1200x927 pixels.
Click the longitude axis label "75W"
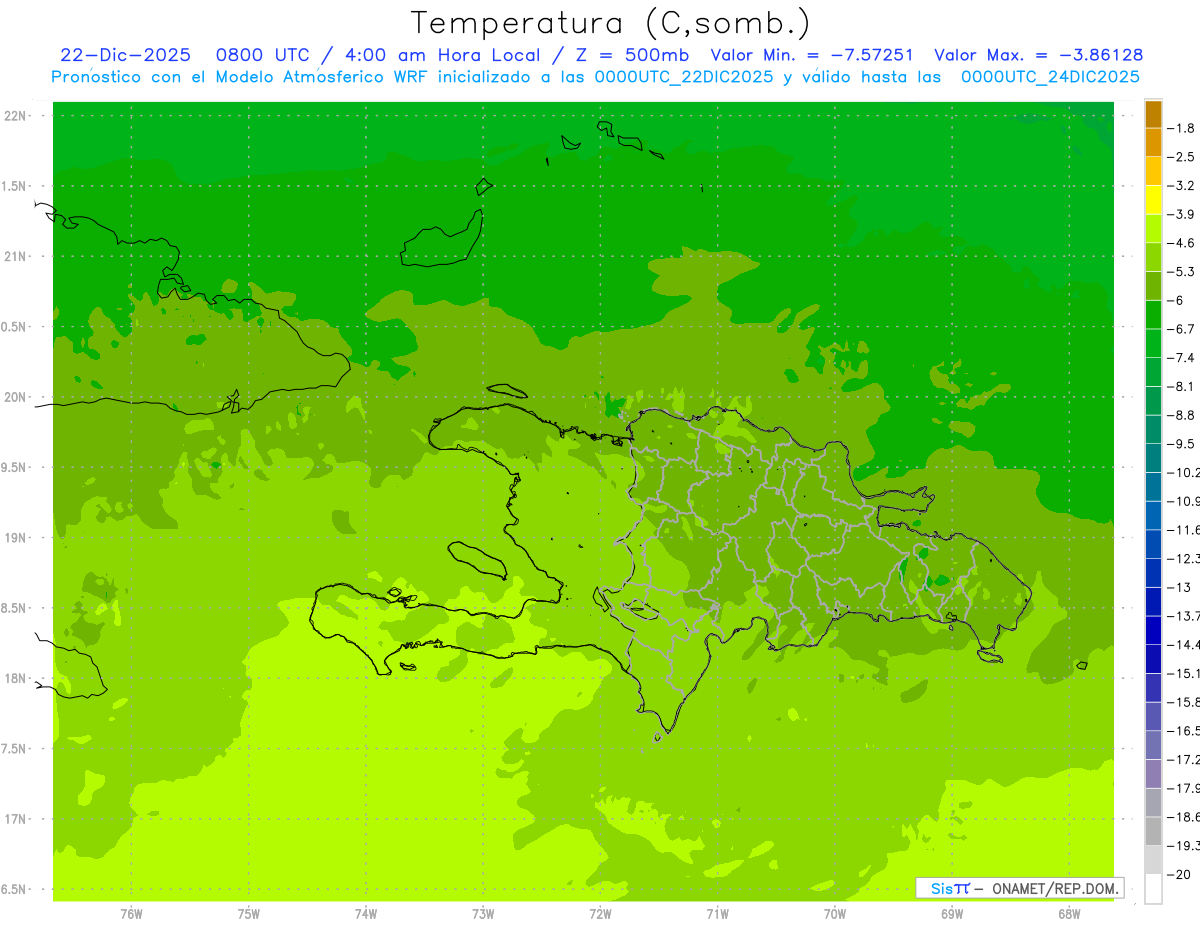(249, 914)
